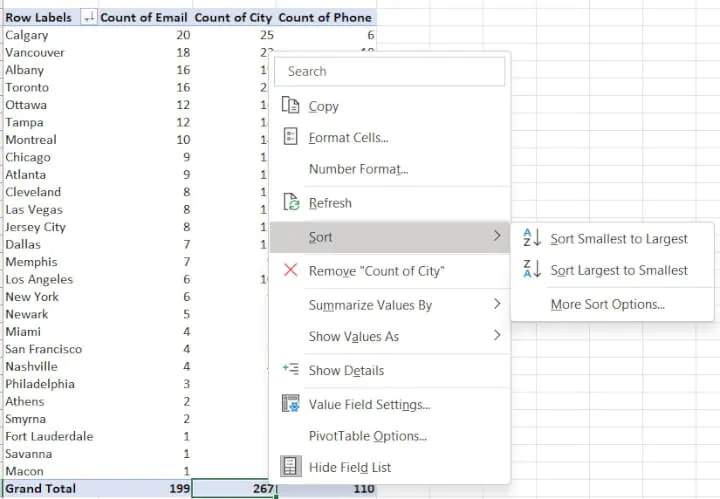
Task: Select the Tampa row label
Action: (x=24, y=122)
